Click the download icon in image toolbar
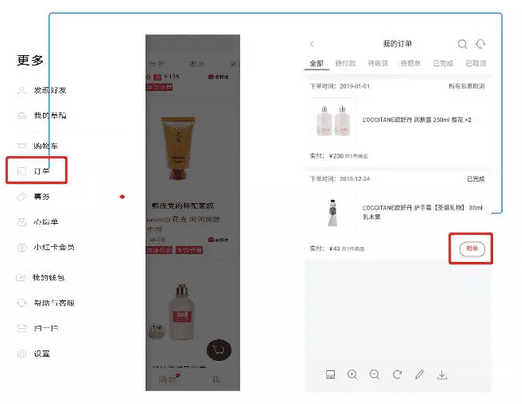522x404 pixels. click(442, 375)
